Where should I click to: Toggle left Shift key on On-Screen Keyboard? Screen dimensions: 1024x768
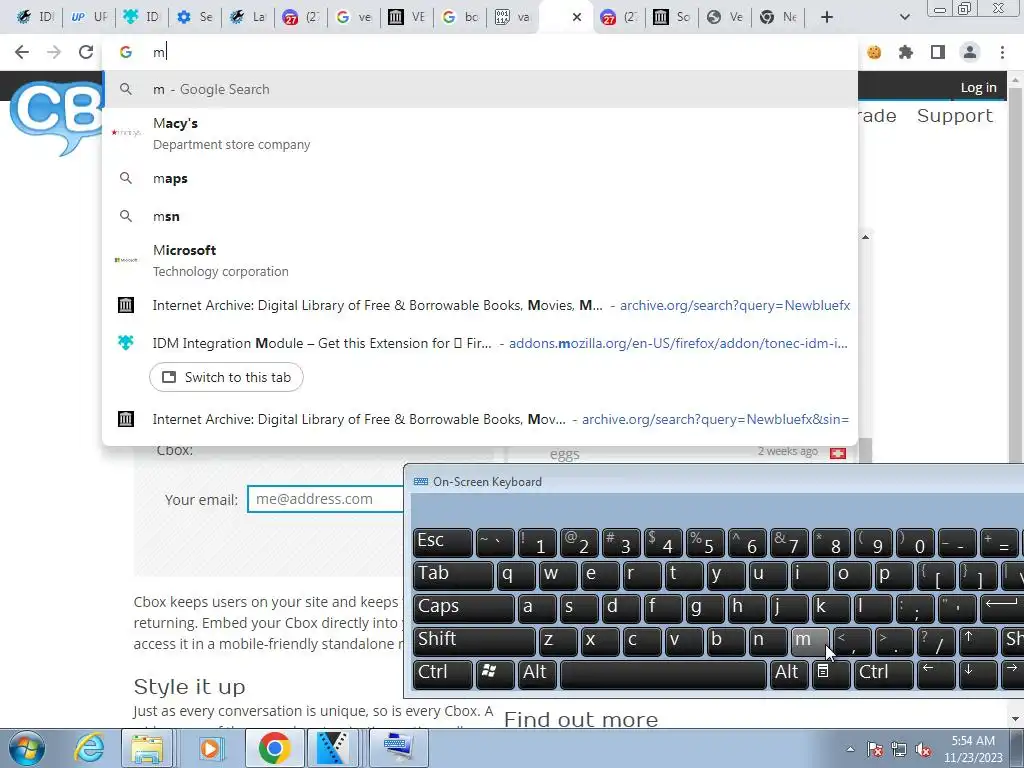click(473, 640)
